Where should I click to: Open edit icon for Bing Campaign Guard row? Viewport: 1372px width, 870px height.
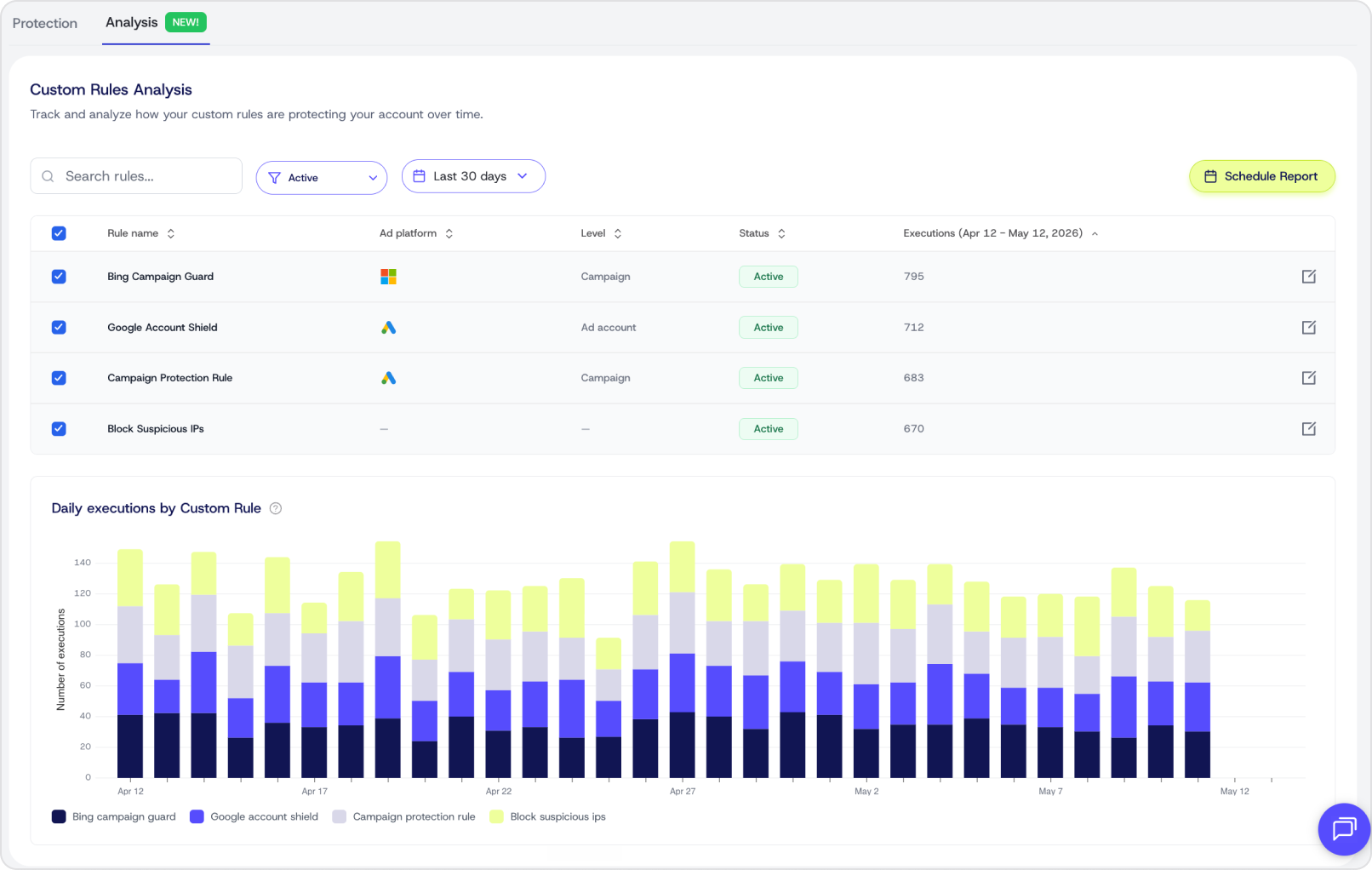pyautogui.click(x=1309, y=277)
